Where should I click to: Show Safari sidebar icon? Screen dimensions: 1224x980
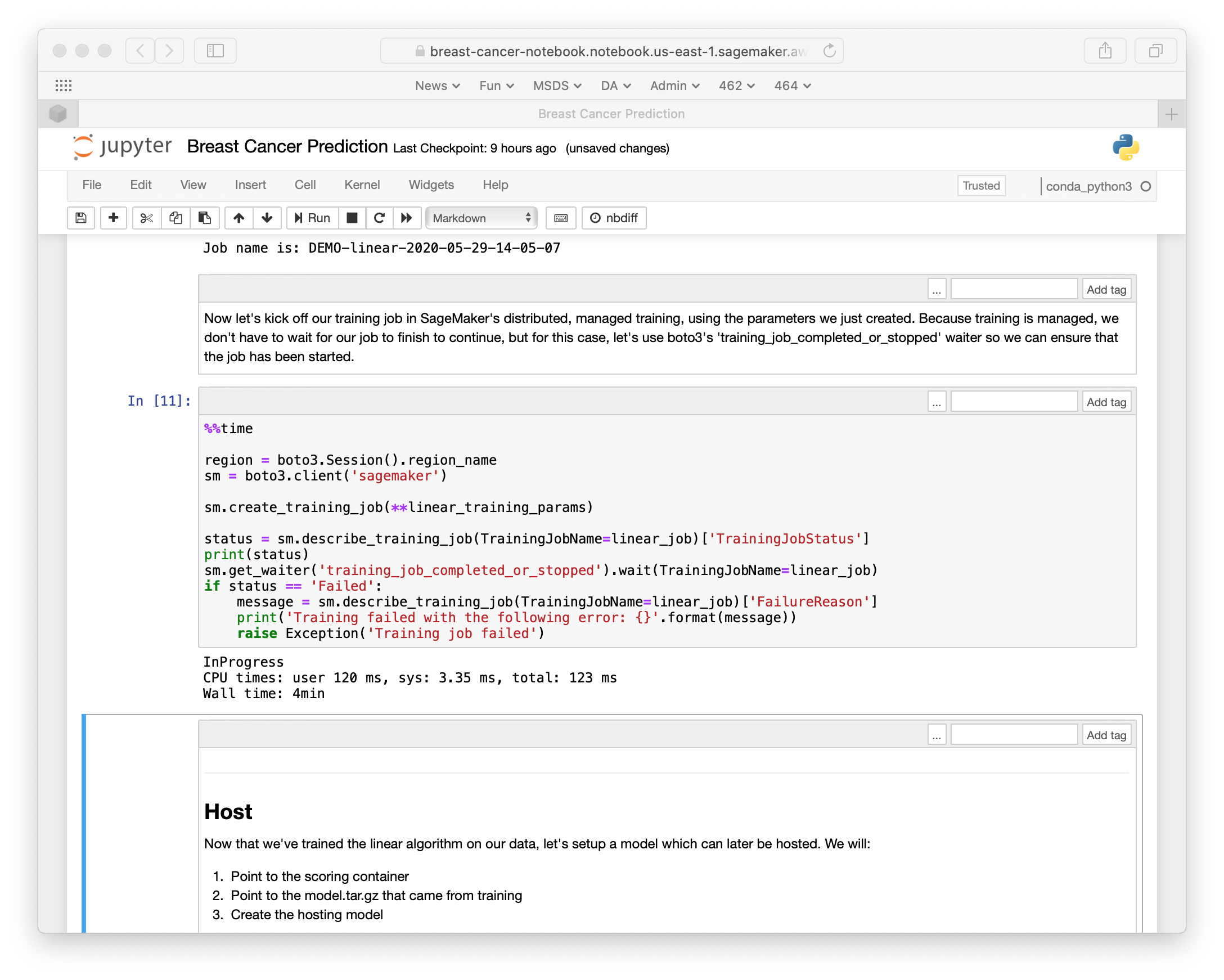pyautogui.click(x=215, y=51)
